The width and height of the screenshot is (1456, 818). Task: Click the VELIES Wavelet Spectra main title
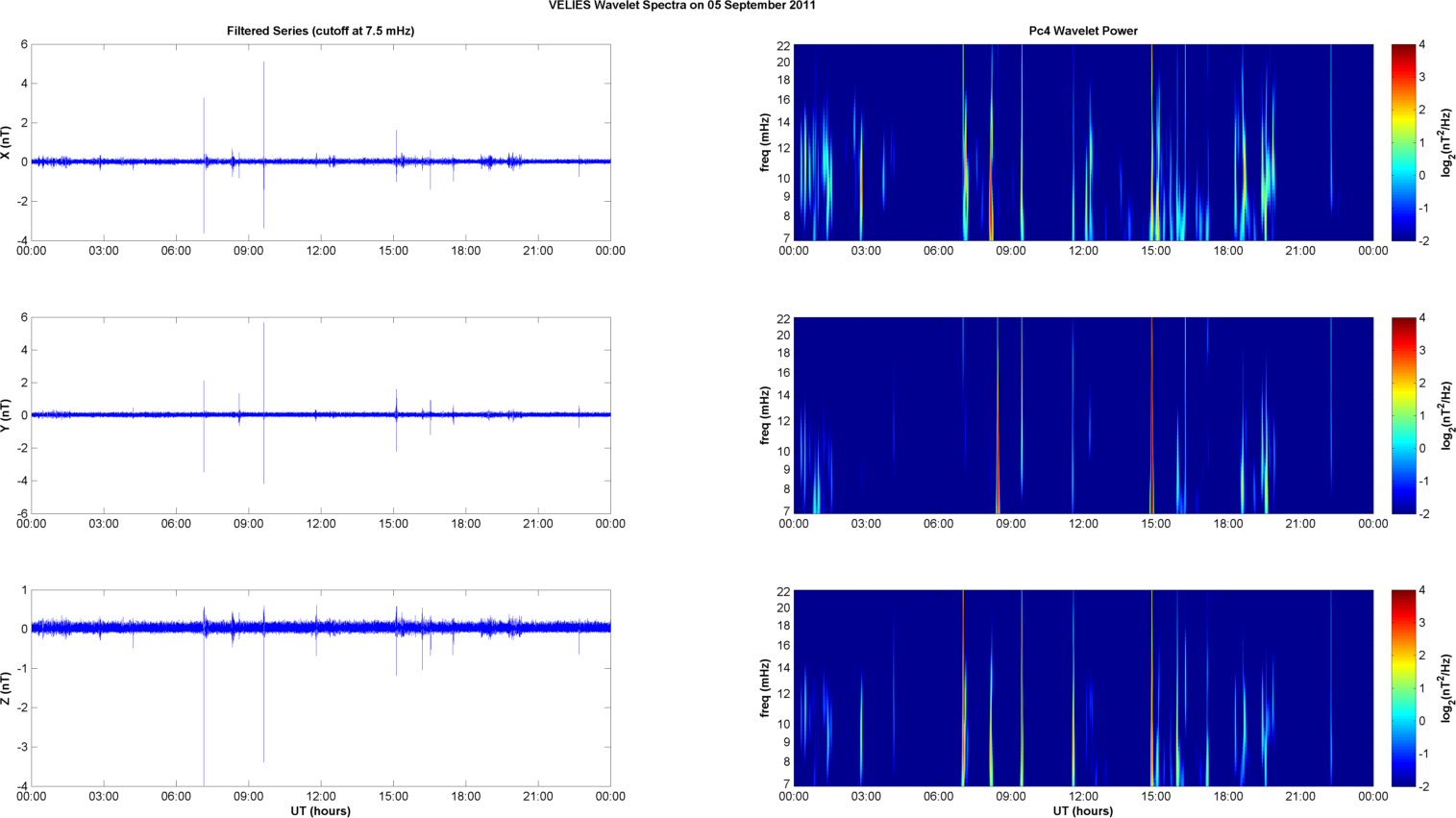tap(682, 6)
